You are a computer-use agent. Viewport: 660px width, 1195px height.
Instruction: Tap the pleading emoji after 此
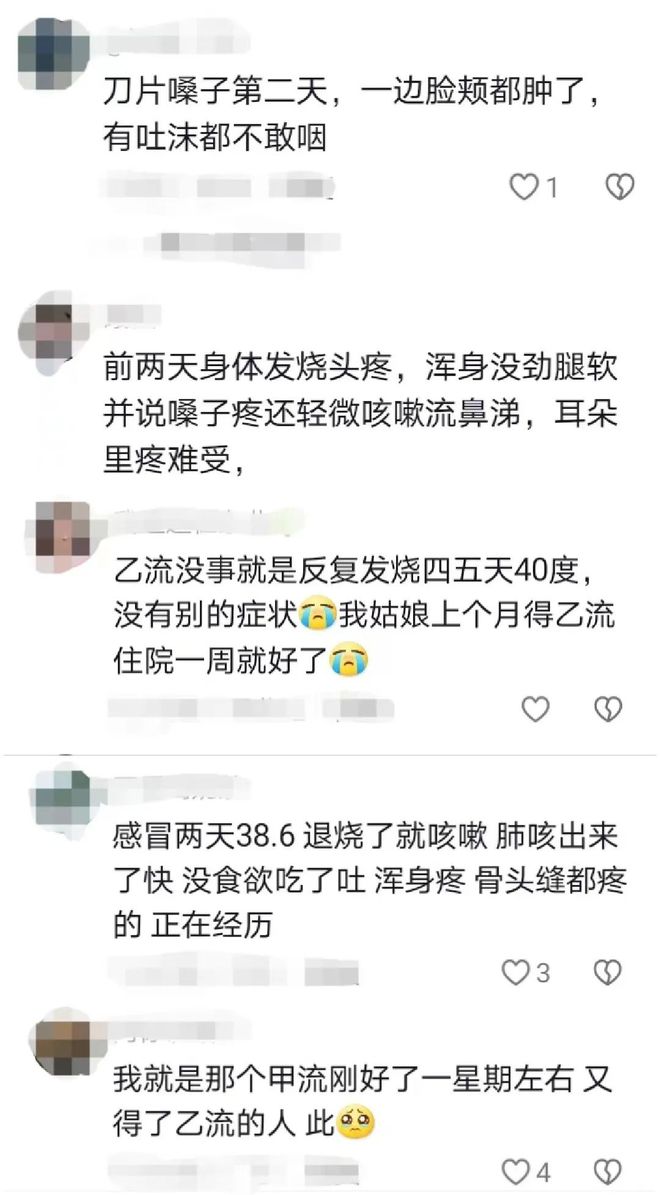(355, 1124)
